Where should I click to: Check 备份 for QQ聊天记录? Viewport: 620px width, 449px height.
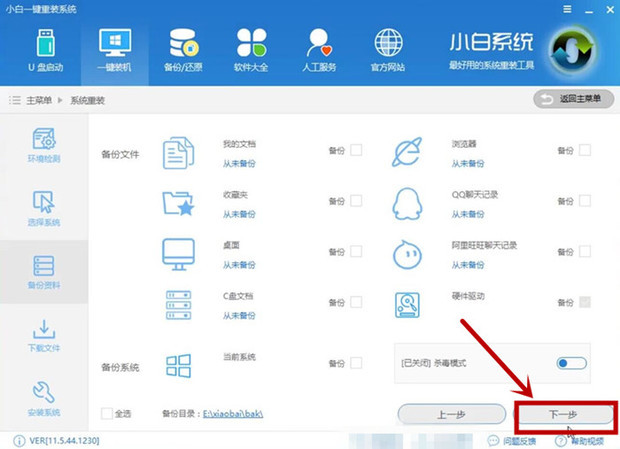[x=585, y=201]
